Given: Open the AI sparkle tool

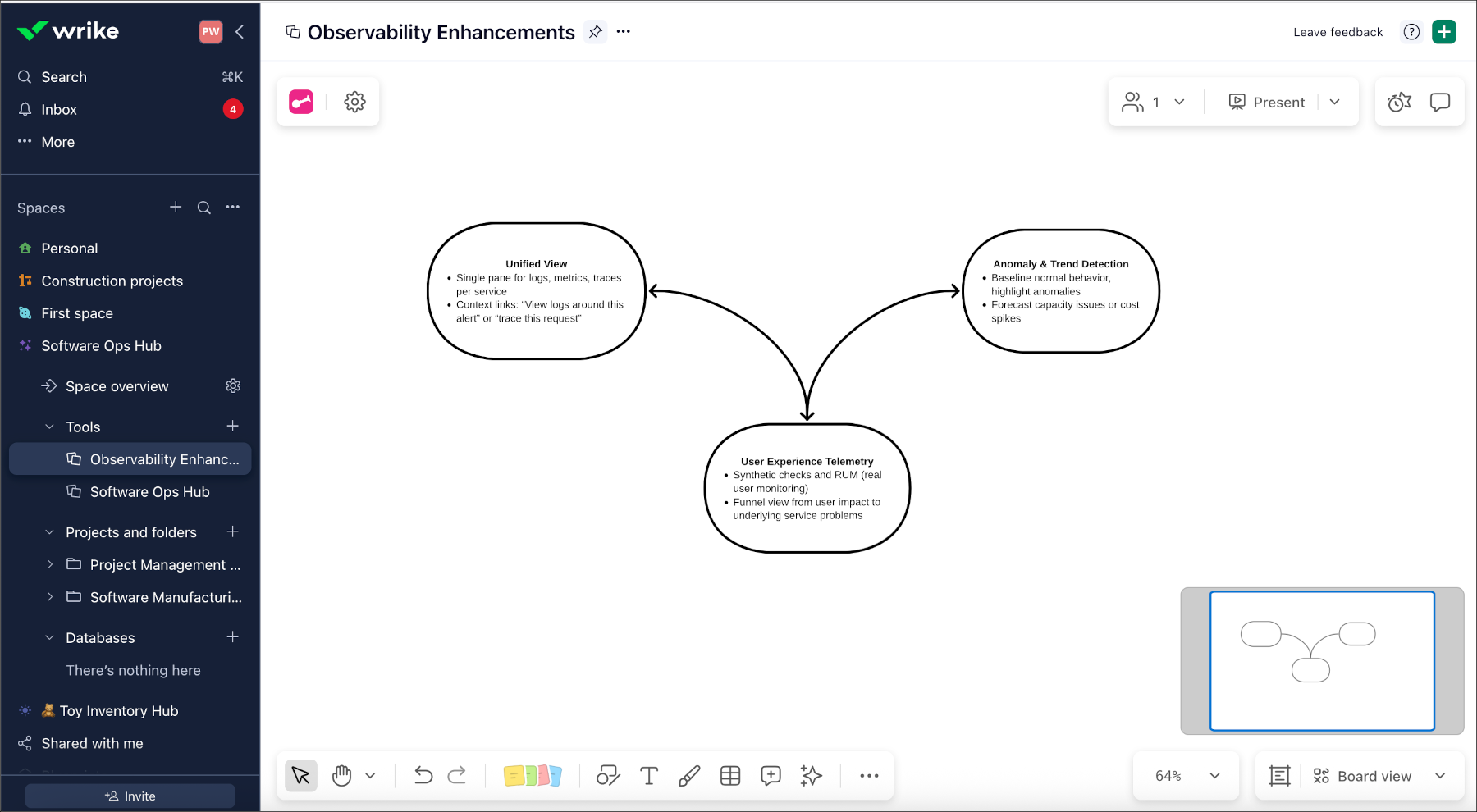Looking at the screenshot, I should (x=812, y=775).
